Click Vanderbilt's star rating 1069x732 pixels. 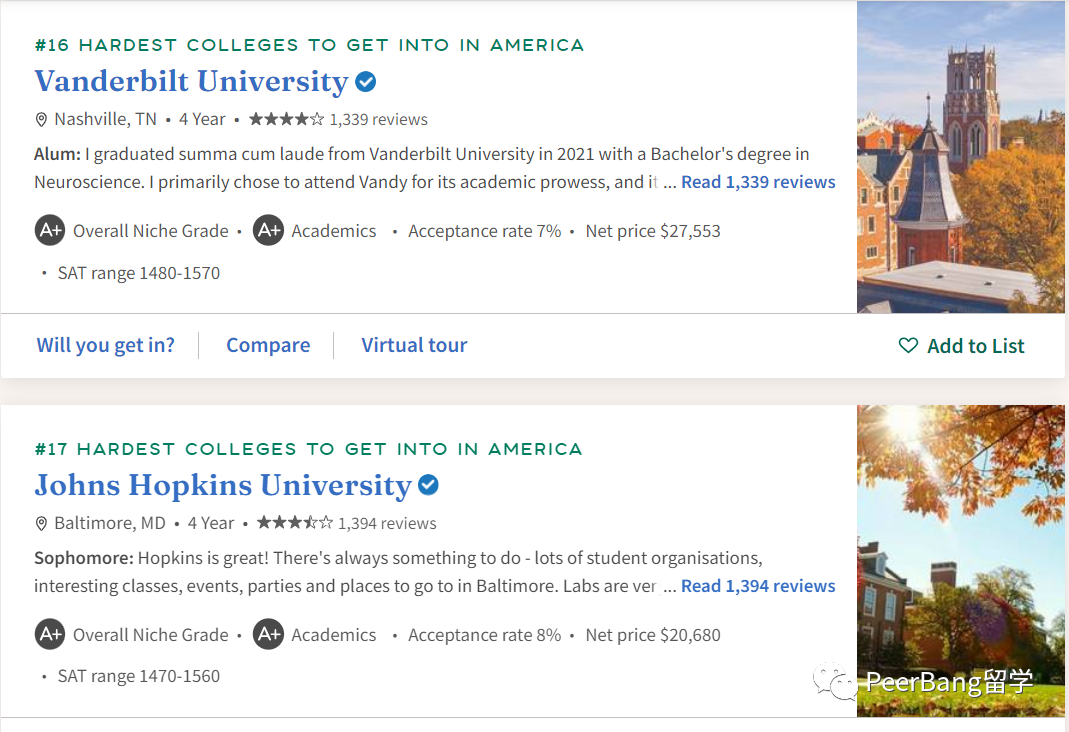[286, 119]
